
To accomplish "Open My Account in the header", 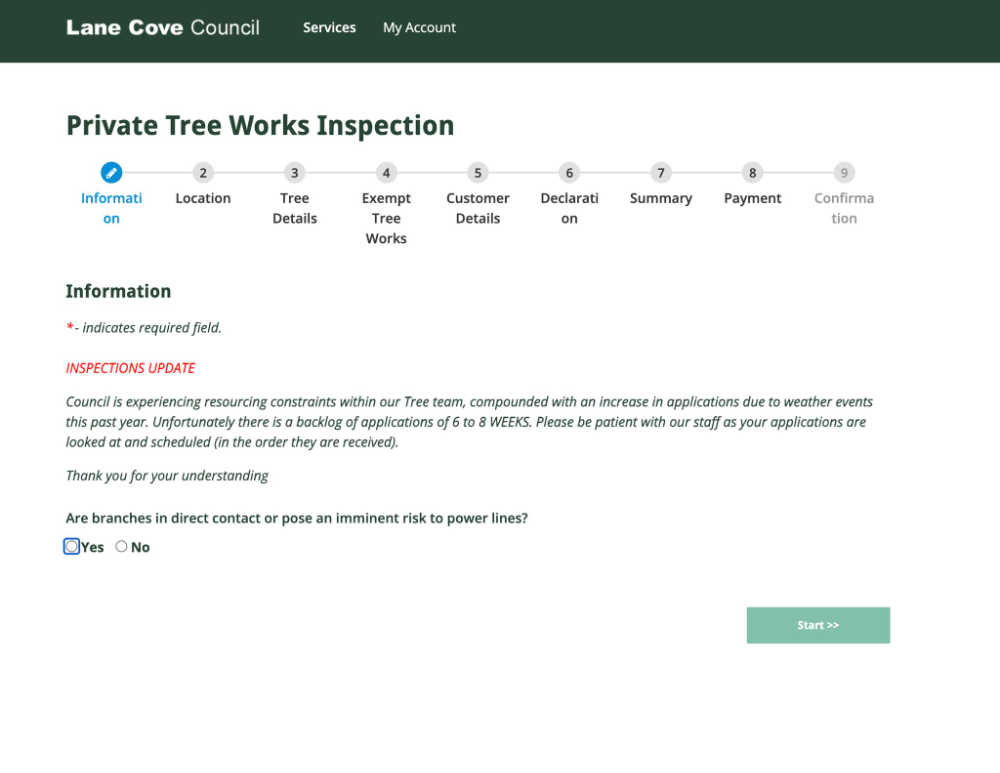I will click(x=419, y=28).
